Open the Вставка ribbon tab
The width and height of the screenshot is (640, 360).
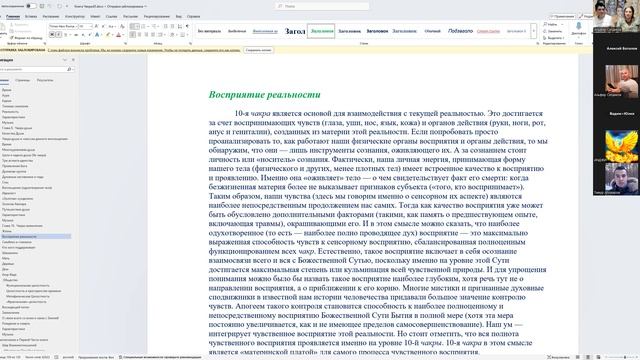(31, 16)
